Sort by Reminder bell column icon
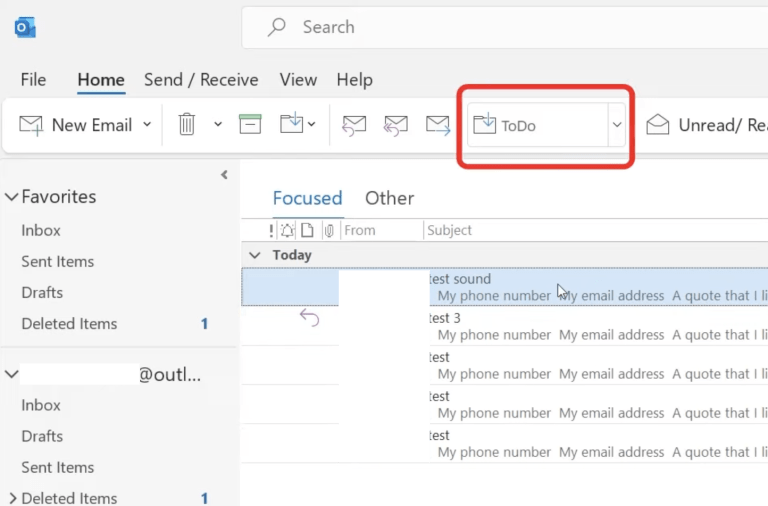The width and height of the screenshot is (768, 506). coord(288,230)
